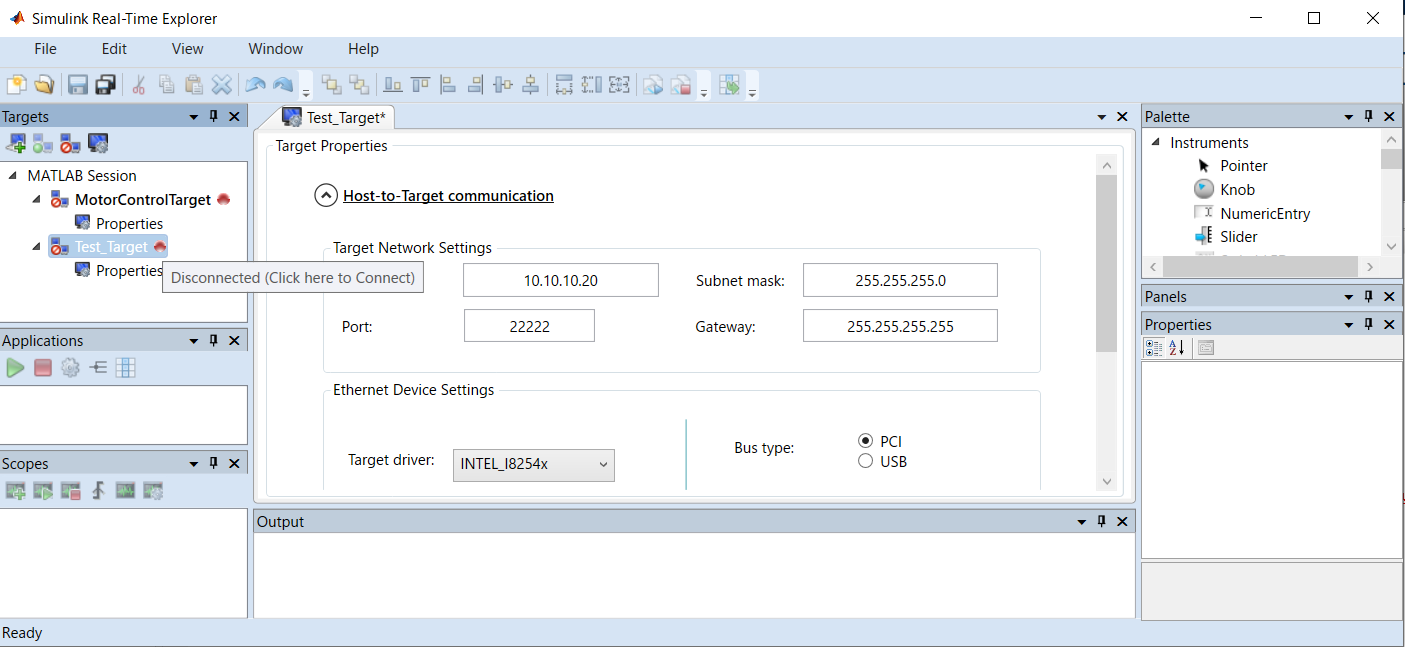This screenshot has height=647, width=1405.
Task: Click the Add Target icon in Targets panel
Action: (17, 144)
